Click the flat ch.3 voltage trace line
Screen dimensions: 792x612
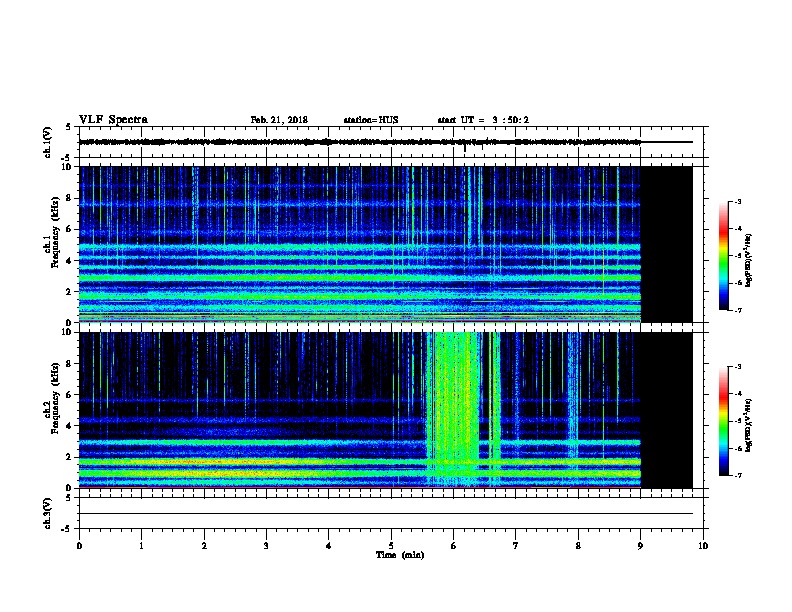click(386, 514)
